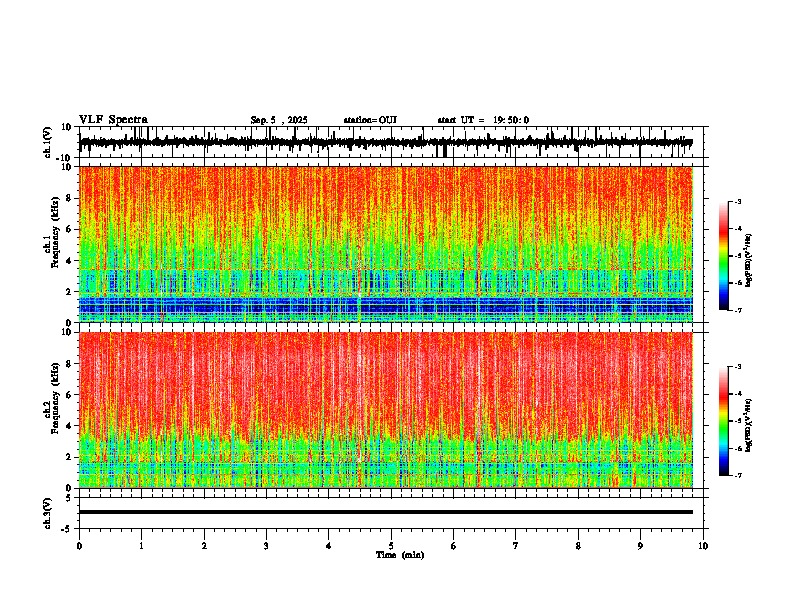Click the ch.1 voltage waveform trace panel
Image resolution: width=792 pixels, height=612 pixels.
393,142
